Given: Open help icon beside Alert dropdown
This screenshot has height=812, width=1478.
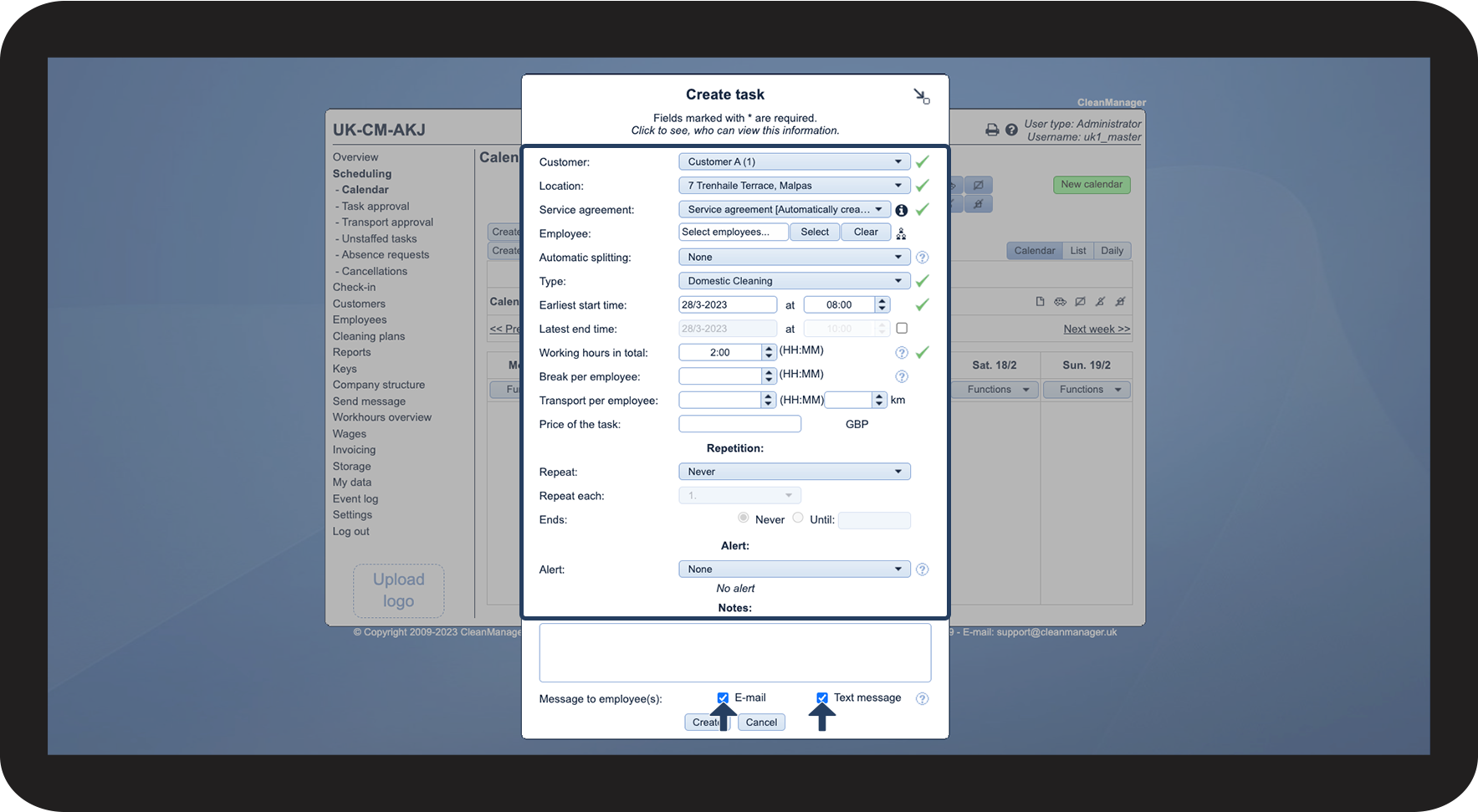Looking at the screenshot, I should click(x=922, y=569).
